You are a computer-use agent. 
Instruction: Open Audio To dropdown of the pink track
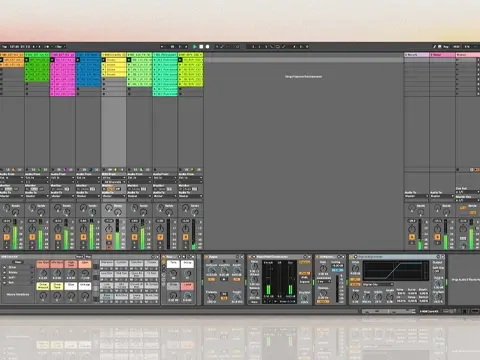(x=62, y=196)
